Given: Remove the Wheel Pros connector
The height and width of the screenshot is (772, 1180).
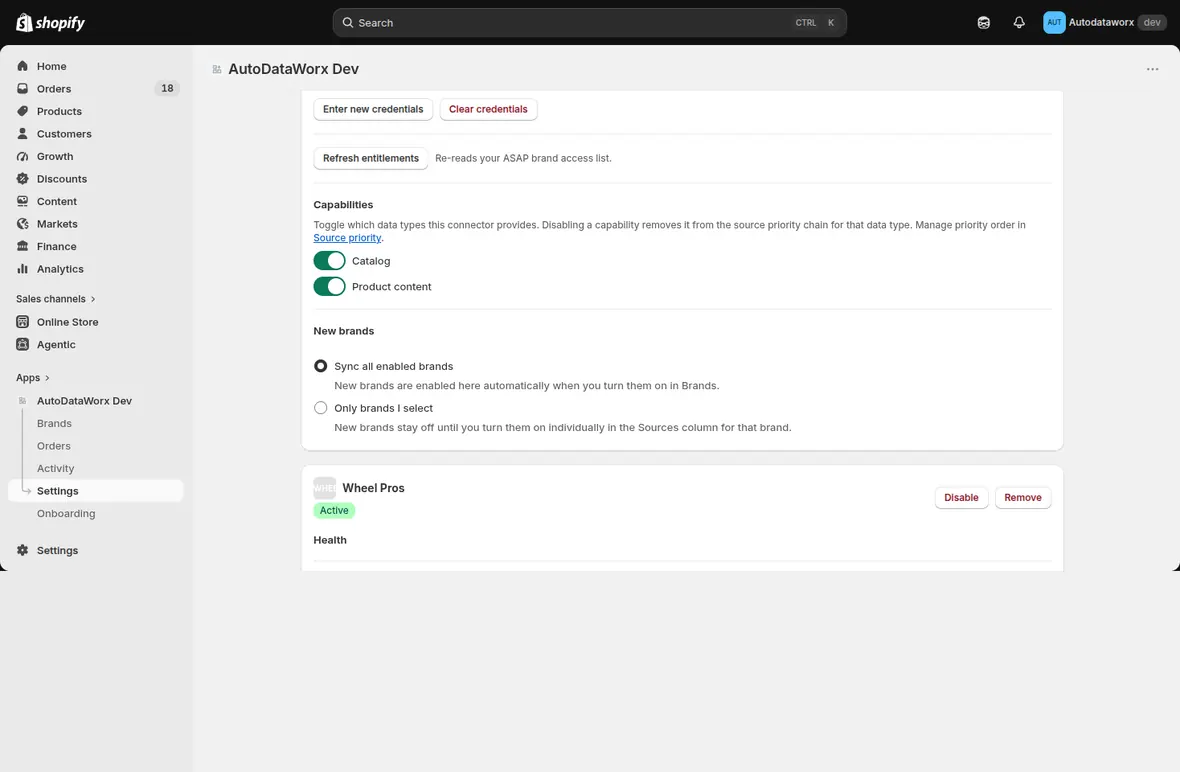Looking at the screenshot, I should point(1023,498).
